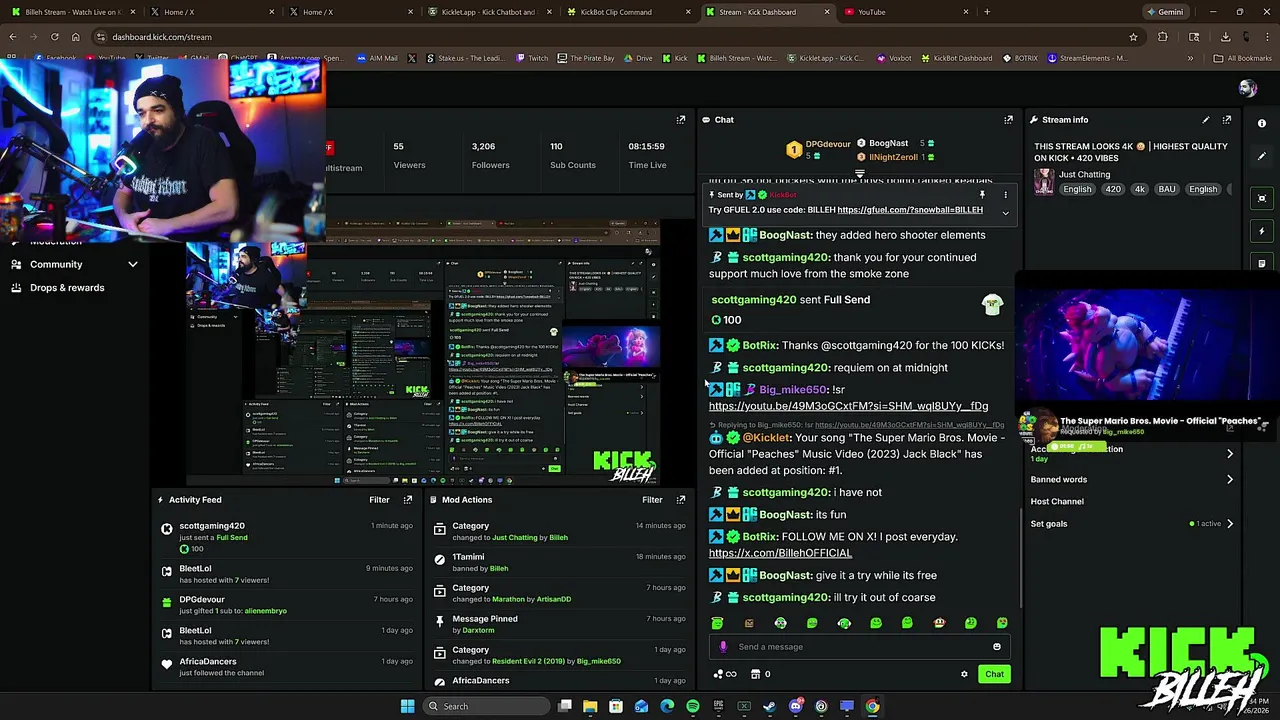Screen dimensions: 1280x720
Task: Expand the Community sidebar section
Action: click(x=132, y=264)
